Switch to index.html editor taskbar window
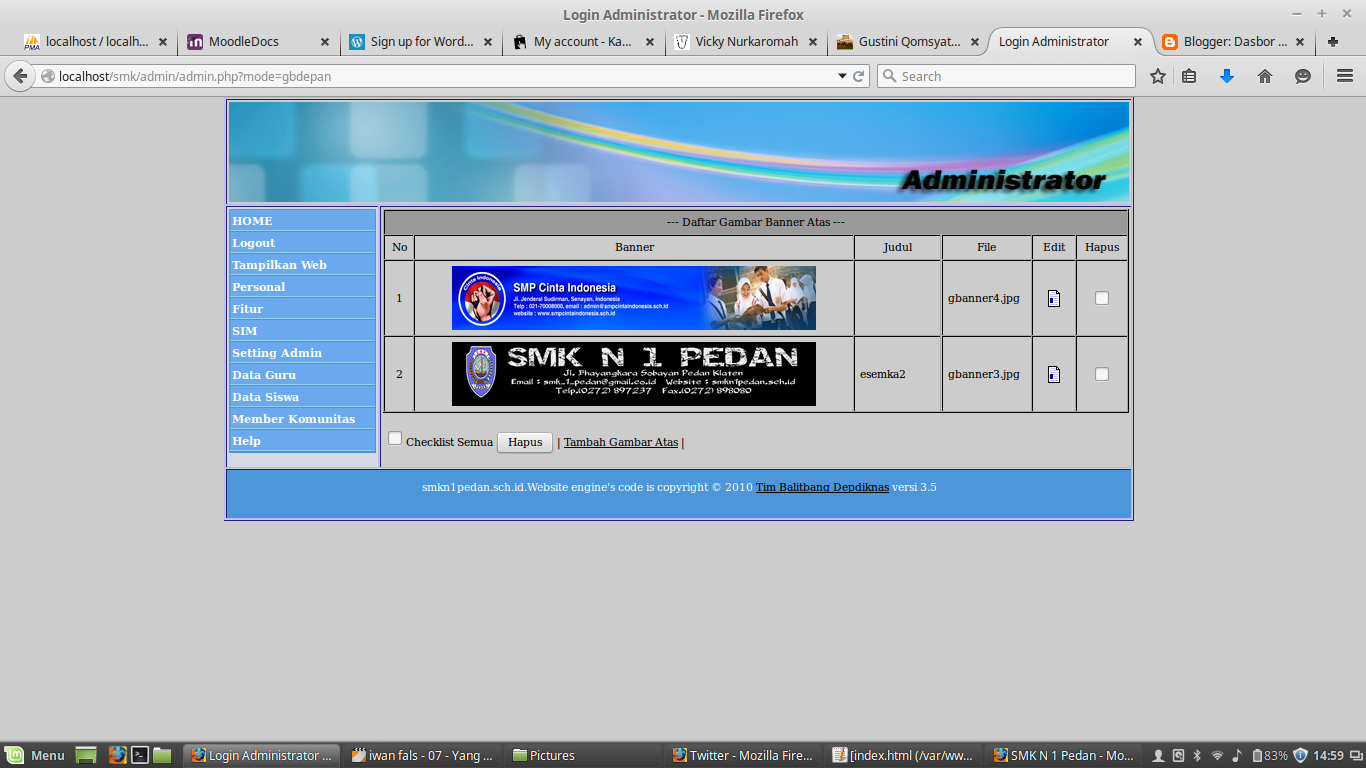1366x768 pixels. coord(905,756)
